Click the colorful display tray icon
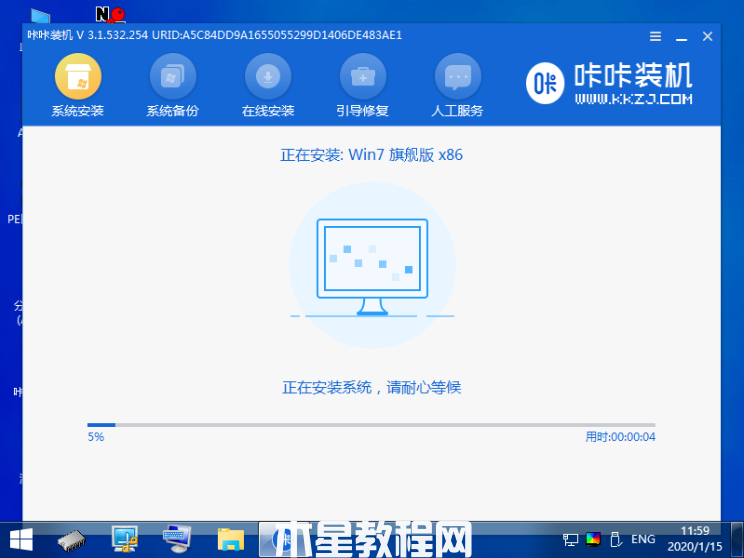 click(593, 539)
